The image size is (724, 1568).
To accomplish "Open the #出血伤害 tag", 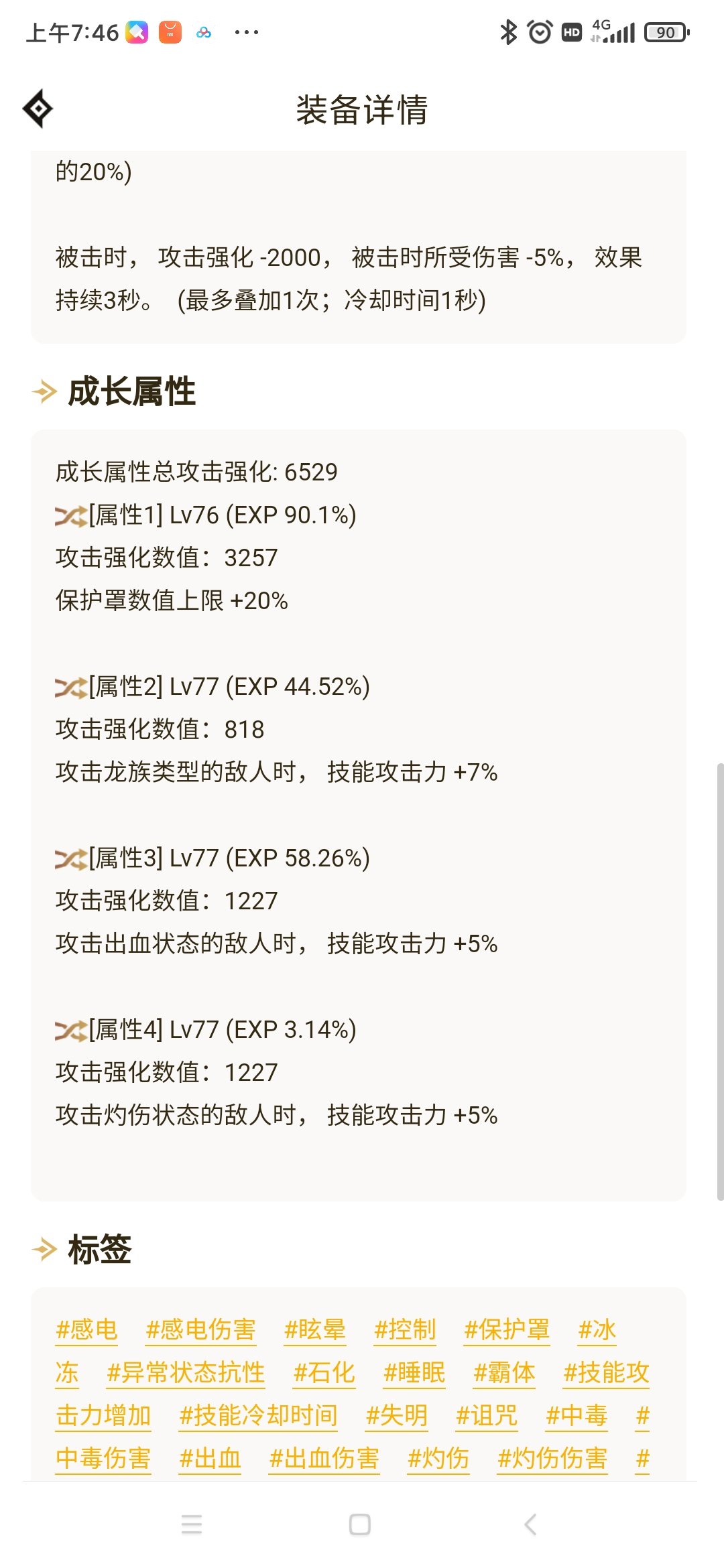I will (324, 1458).
